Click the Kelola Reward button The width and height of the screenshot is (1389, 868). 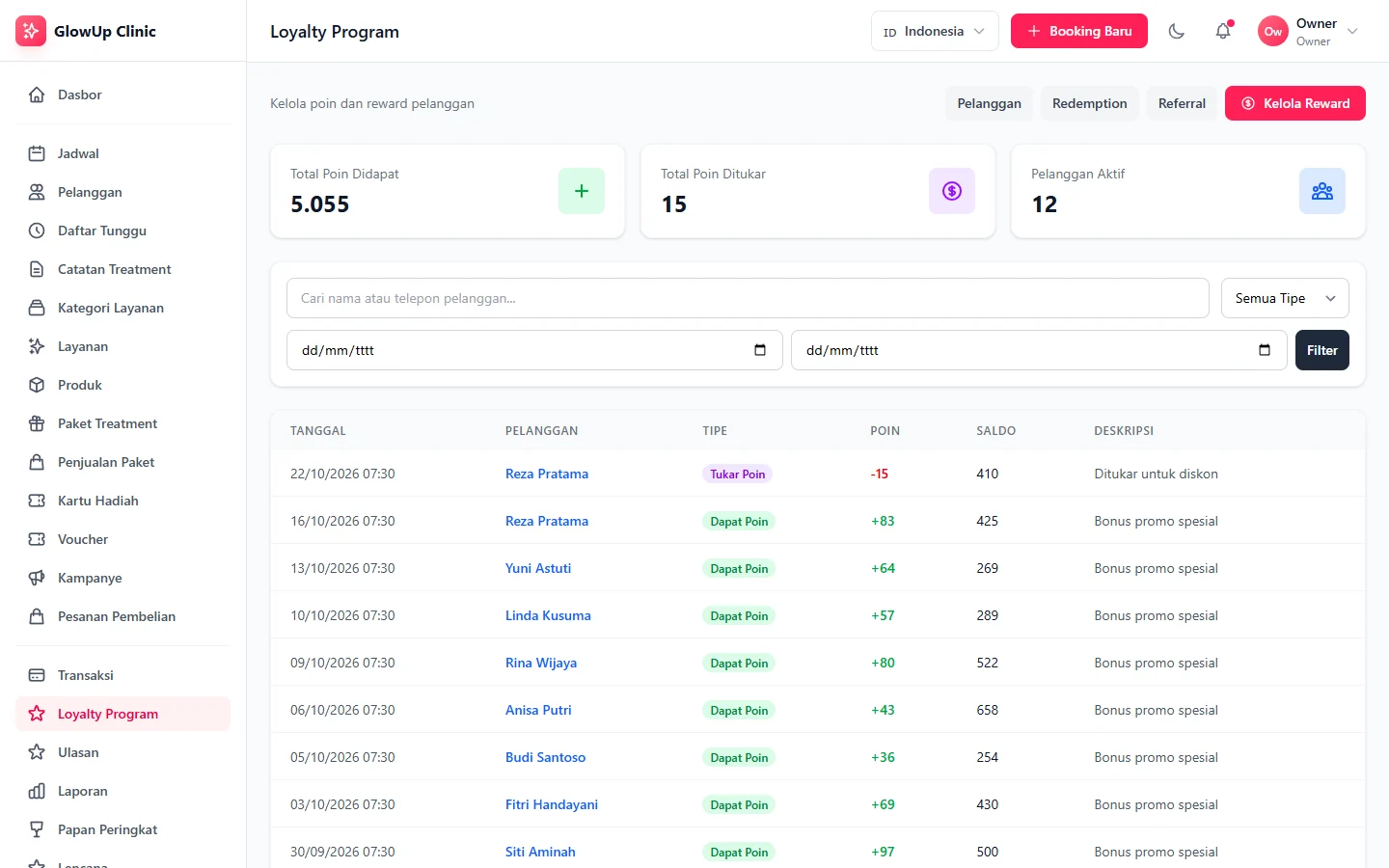click(x=1295, y=103)
